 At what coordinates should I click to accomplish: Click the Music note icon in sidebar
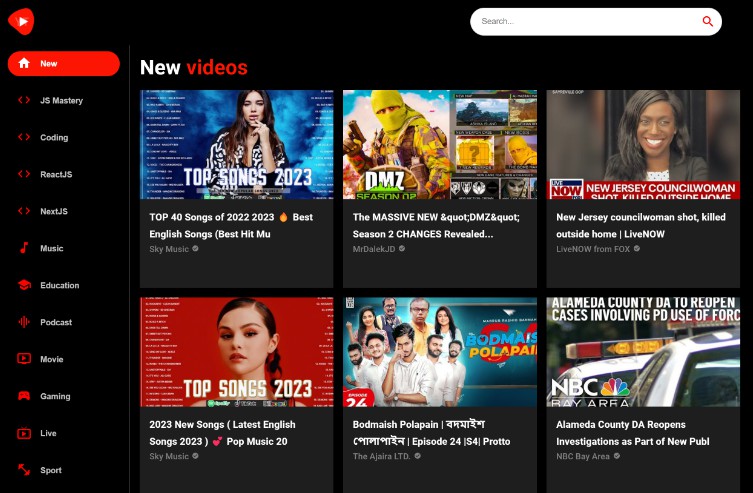(x=24, y=248)
